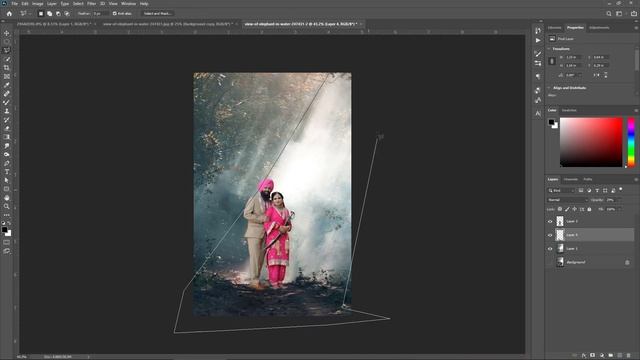This screenshot has height=360, width=640.
Task: Select the Eyedropper tool
Action: tap(7, 85)
